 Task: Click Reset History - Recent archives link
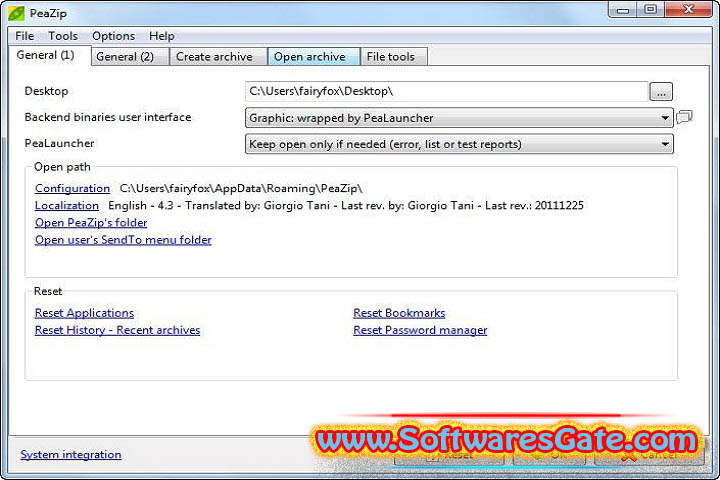(x=118, y=330)
